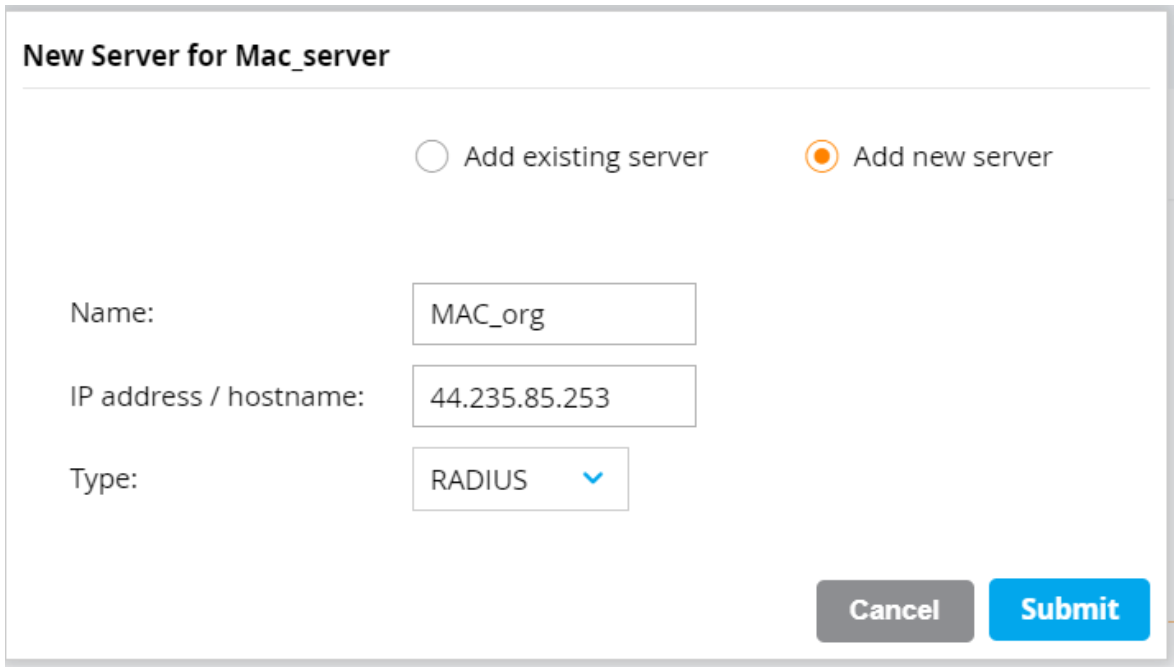Click the blue chevron arrow beside RADIUS
The height and width of the screenshot is (669, 1174).
[x=593, y=479]
